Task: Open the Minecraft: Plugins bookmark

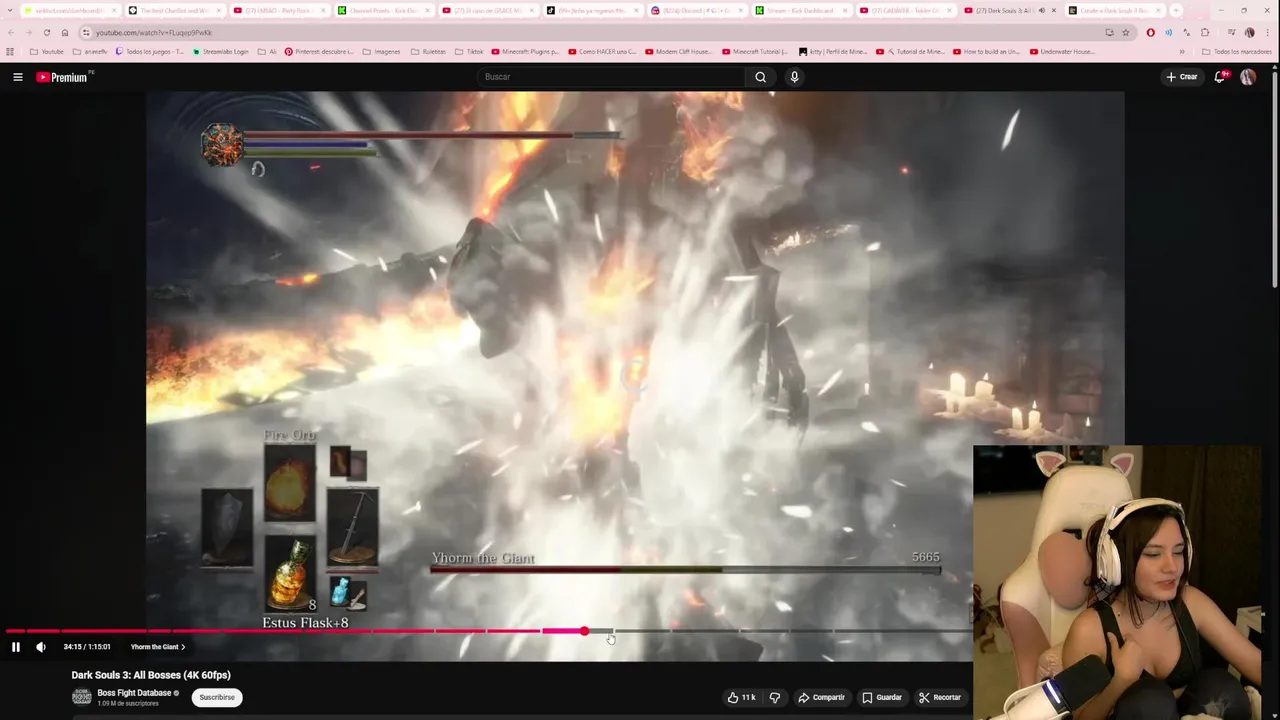Action: point(525,51)
